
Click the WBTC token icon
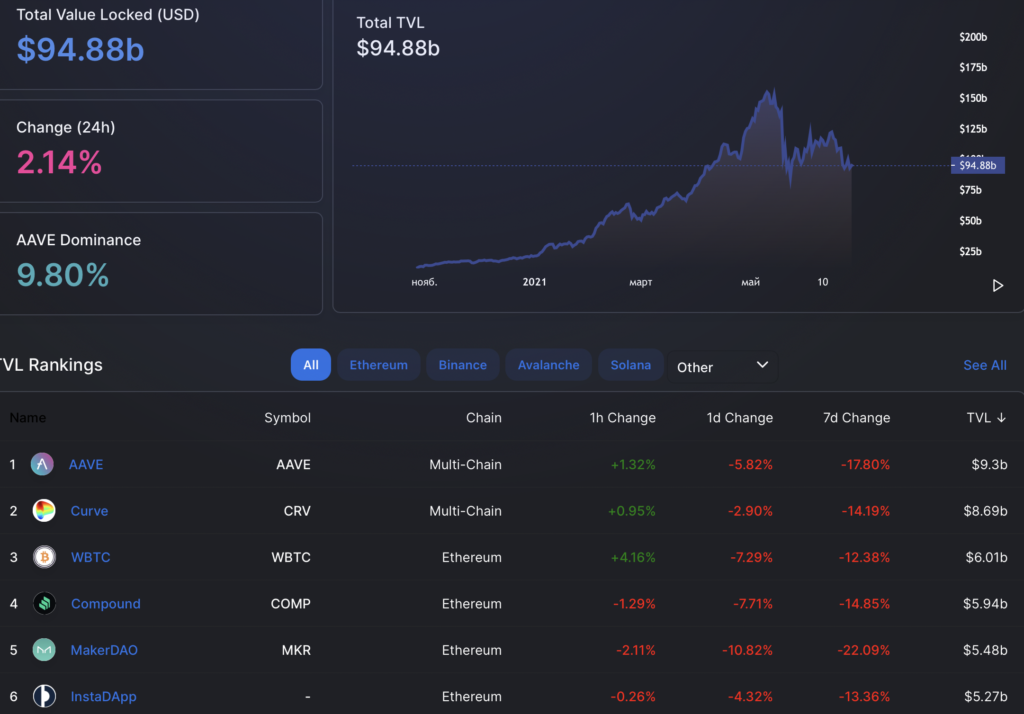click(x=44, y=557)
